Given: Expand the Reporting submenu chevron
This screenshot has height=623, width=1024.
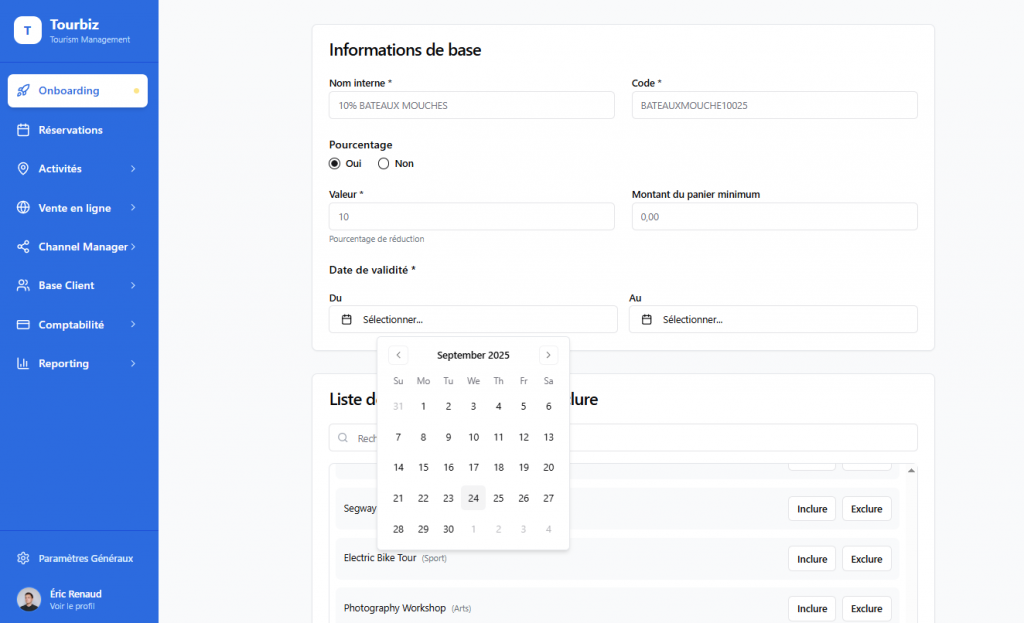Looking at the screenshot, I should pos(133,364).
